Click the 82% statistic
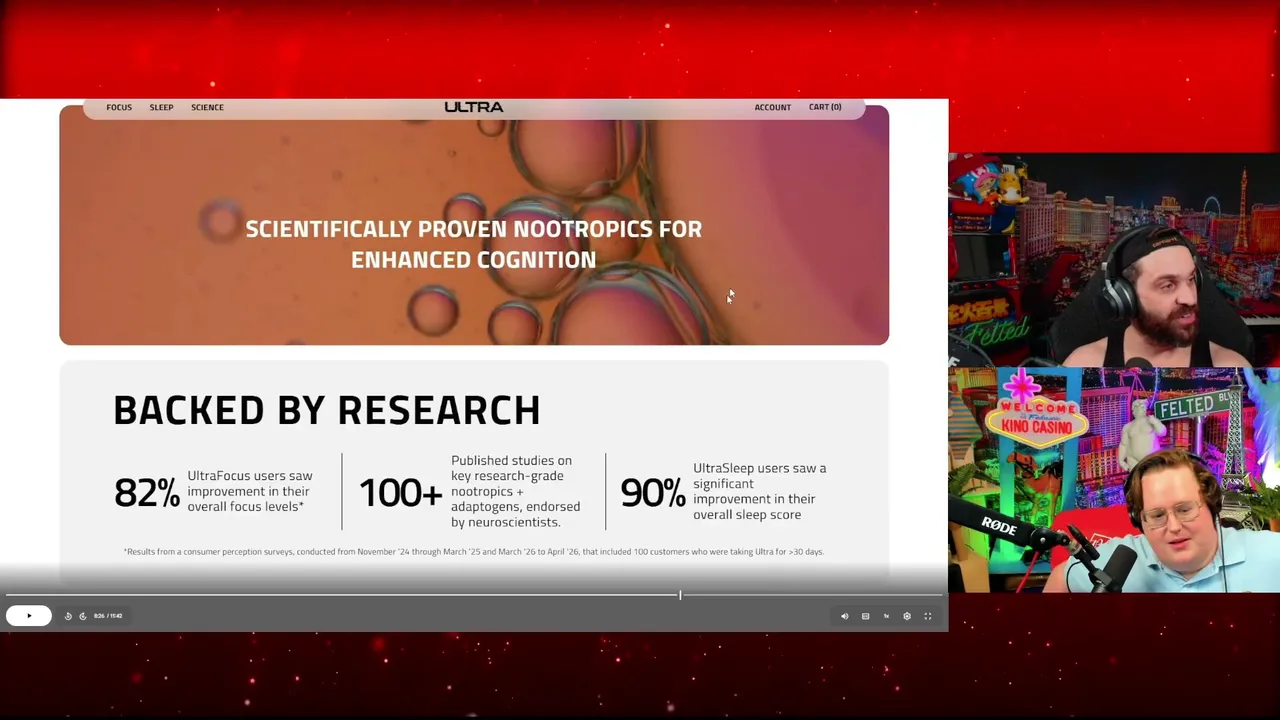Image resolution: width=1280 pixels, height=720 pixels. (147, 492)
